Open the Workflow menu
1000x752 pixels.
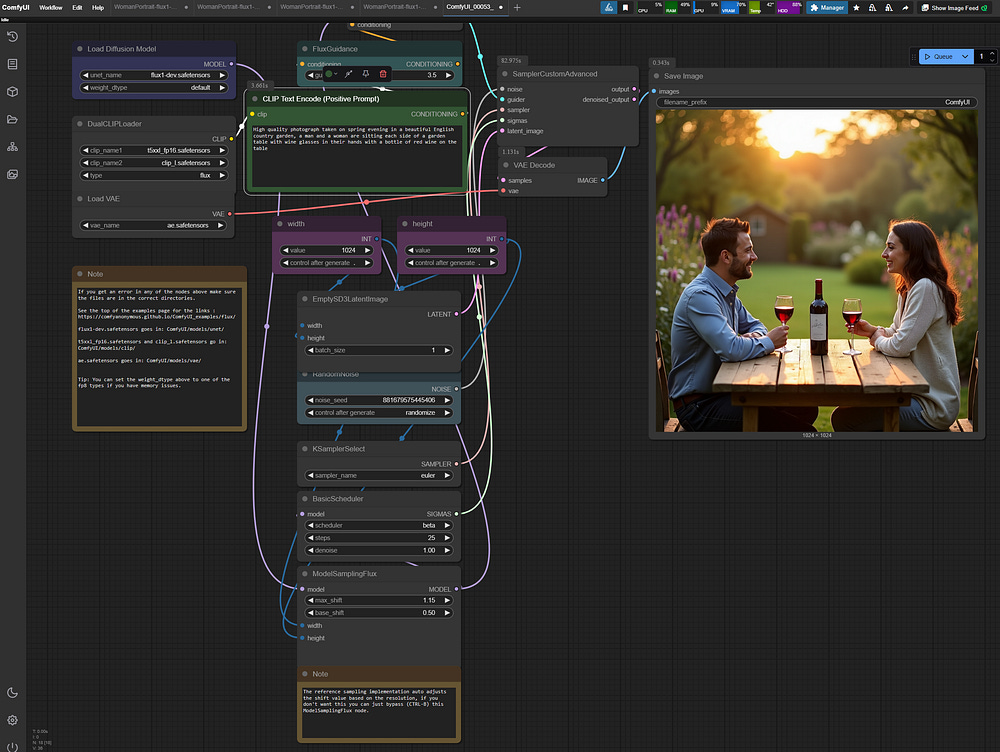pos(50,7)
